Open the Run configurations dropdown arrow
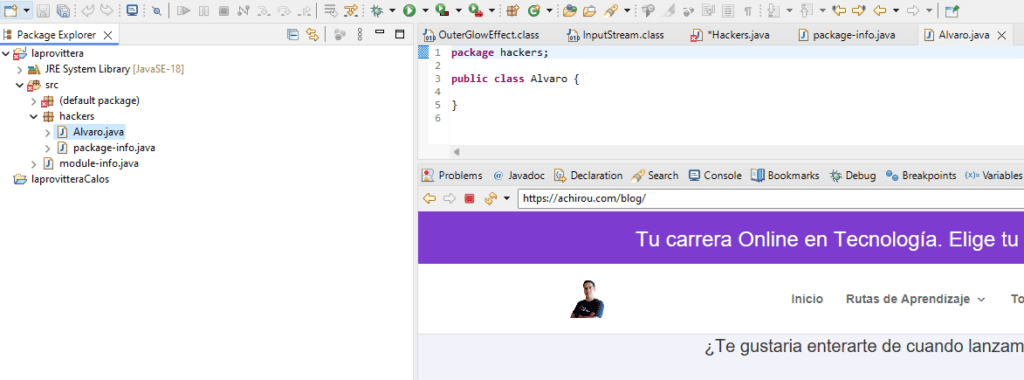This screenshot has height=380, width=1024. [x=425, y=10]
